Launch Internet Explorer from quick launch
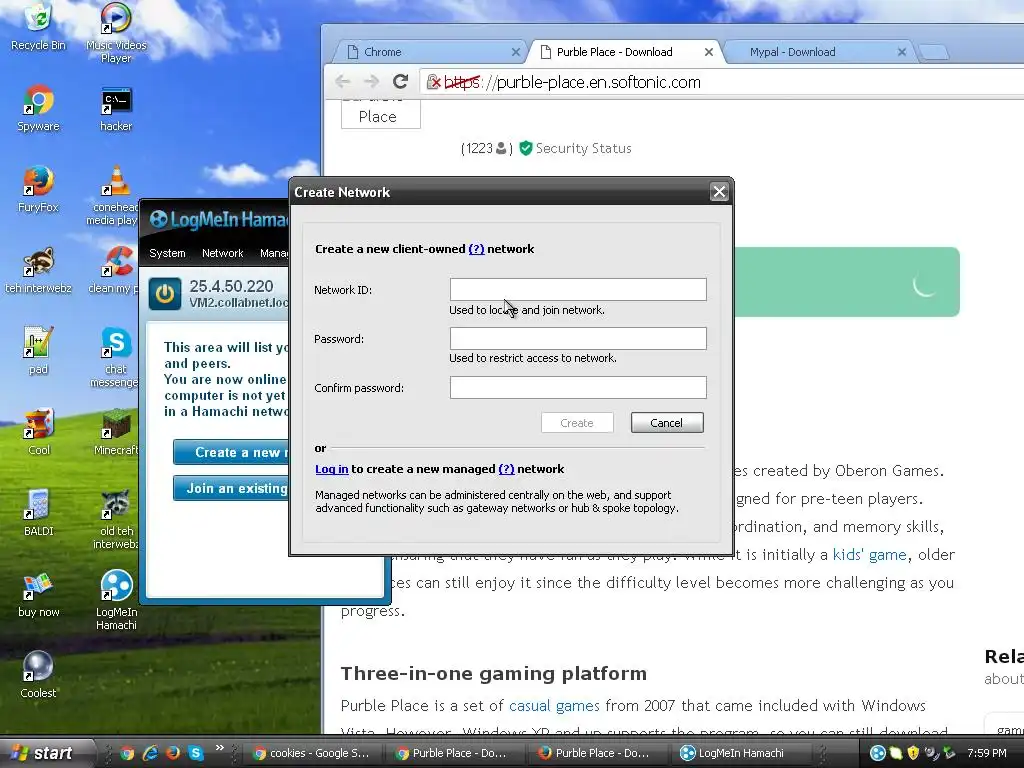 [150, 753]
